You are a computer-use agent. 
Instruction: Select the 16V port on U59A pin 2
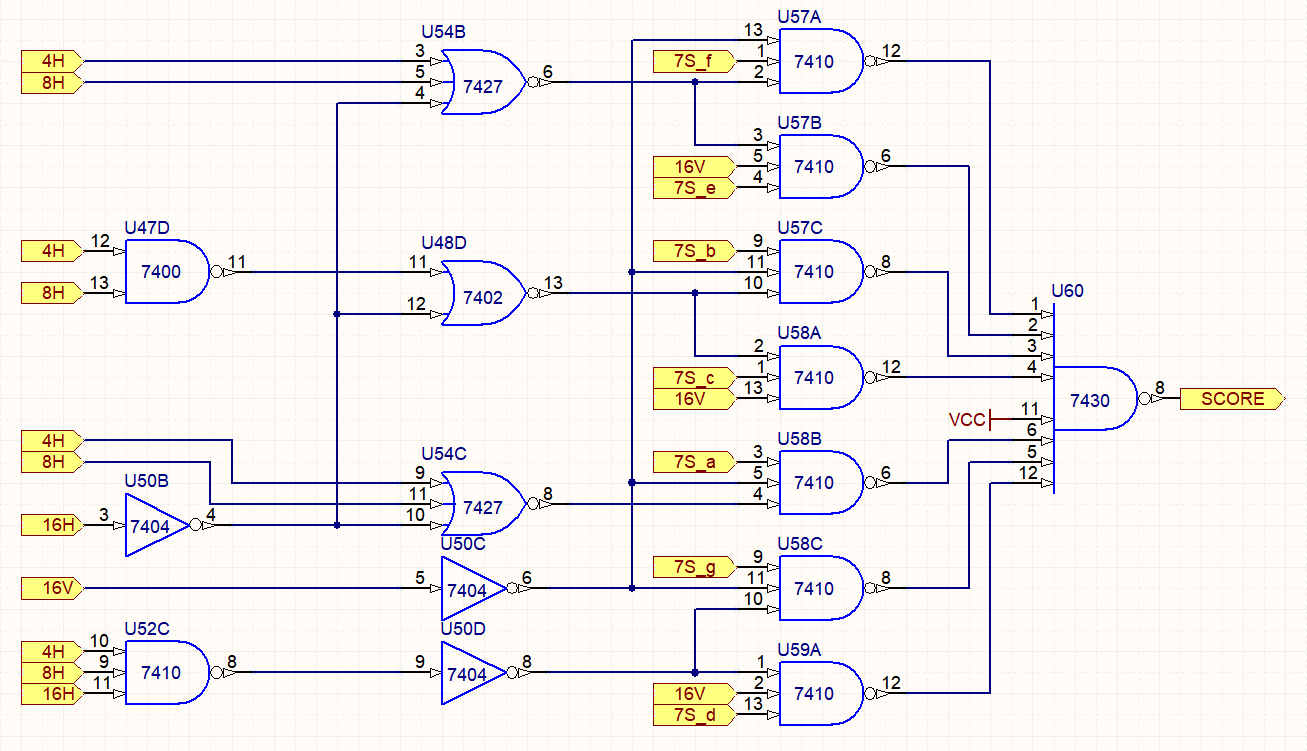coord(693,694)
